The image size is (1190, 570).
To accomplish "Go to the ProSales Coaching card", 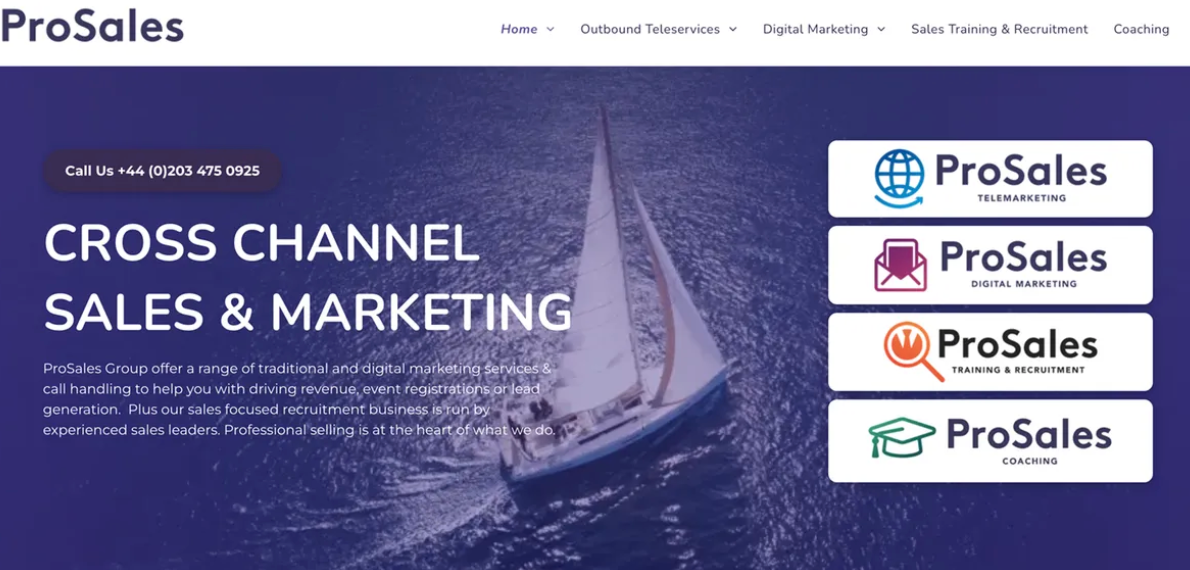I will pos(990,440).
